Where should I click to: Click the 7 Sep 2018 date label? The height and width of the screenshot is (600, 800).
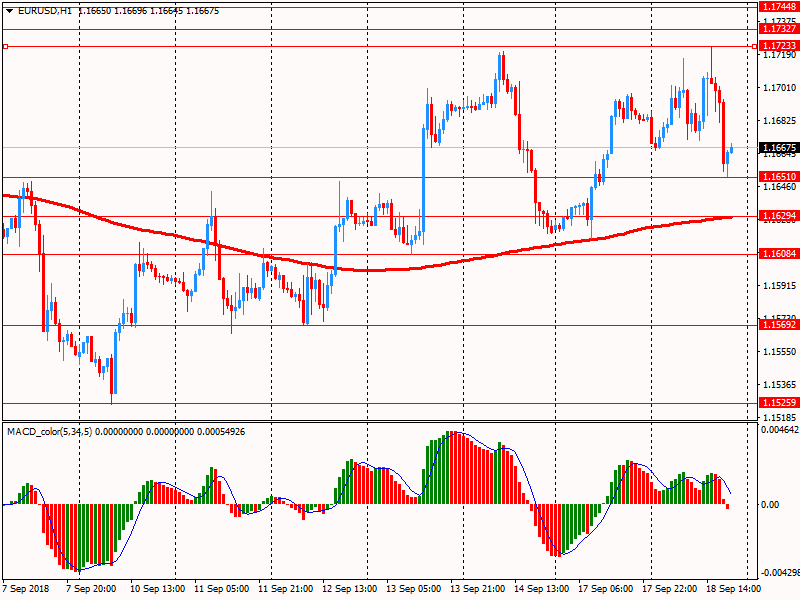tap(26, 588)
